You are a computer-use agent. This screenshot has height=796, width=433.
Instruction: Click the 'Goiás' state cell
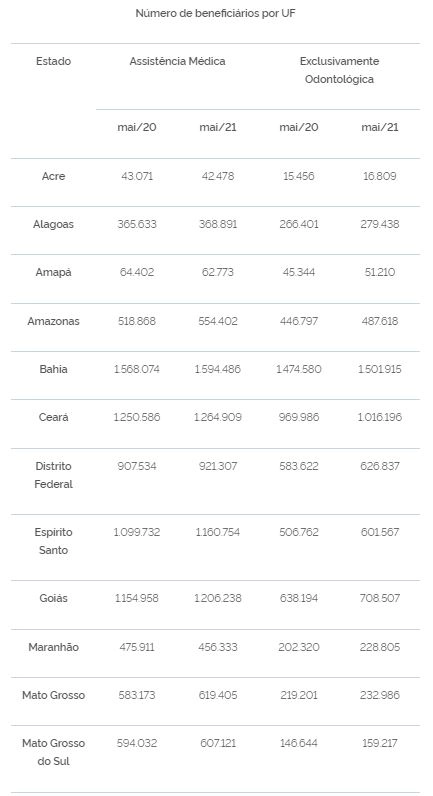[x=53, y=599]
